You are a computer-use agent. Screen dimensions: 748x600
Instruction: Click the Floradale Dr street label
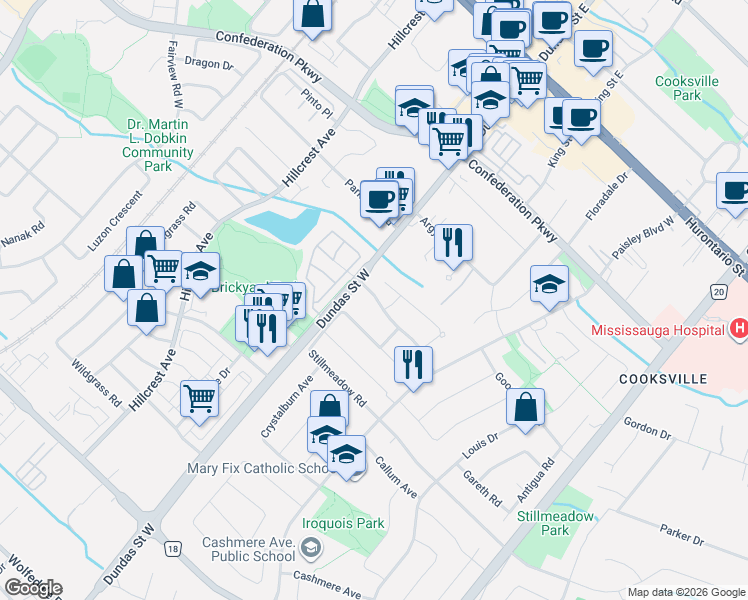tap(607, 196)
